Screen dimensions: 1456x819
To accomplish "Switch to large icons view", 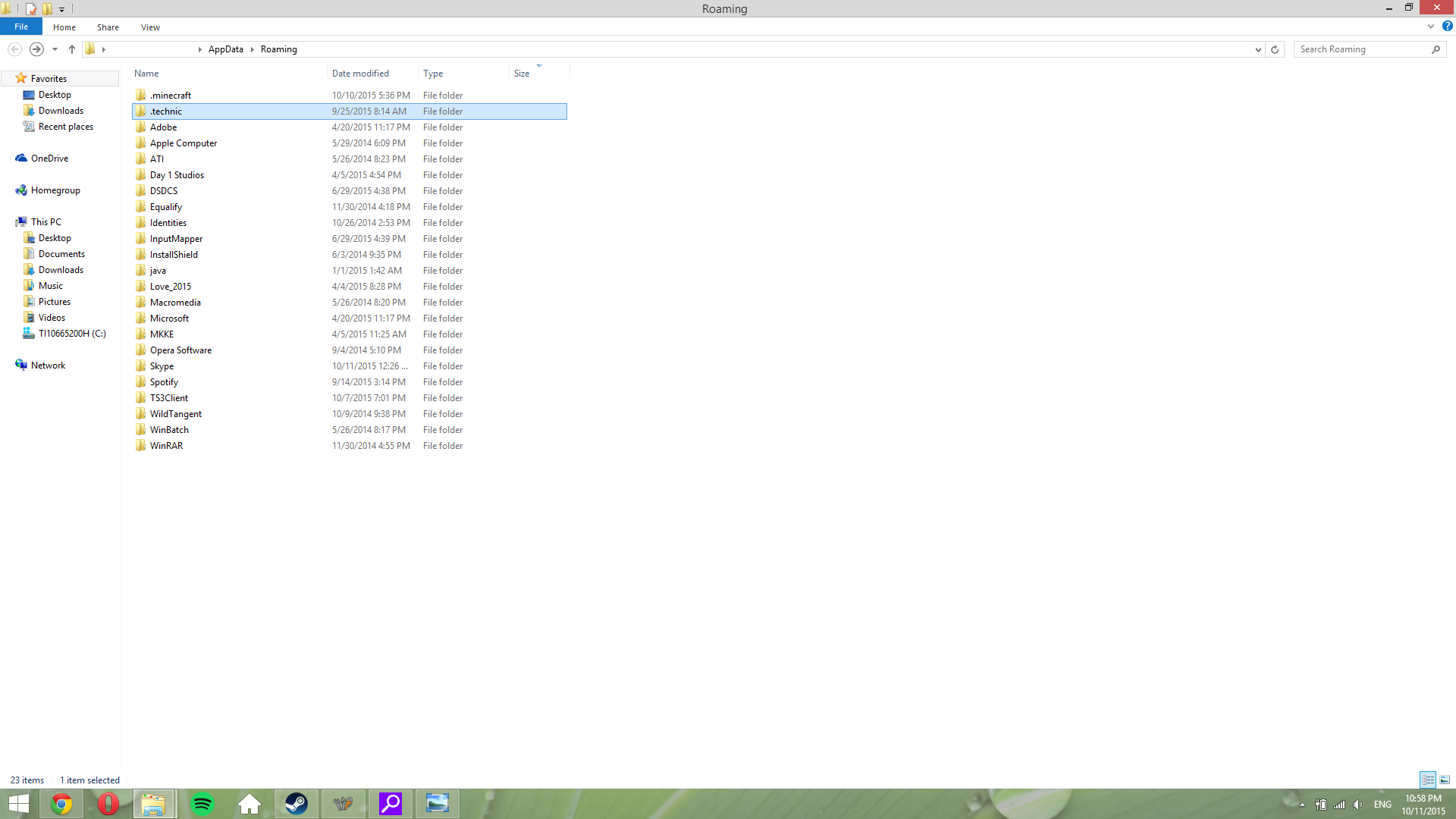I will point(1445,780).
